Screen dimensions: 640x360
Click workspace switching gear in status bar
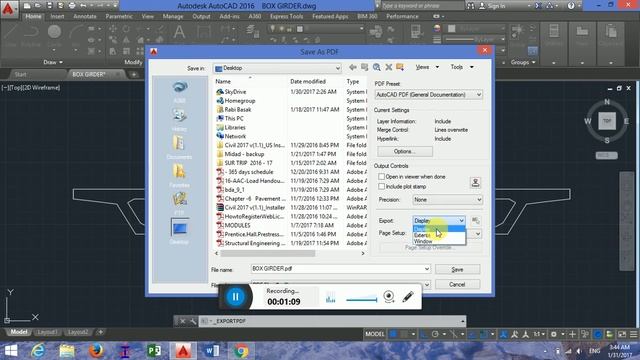click(x=554, y=334)
